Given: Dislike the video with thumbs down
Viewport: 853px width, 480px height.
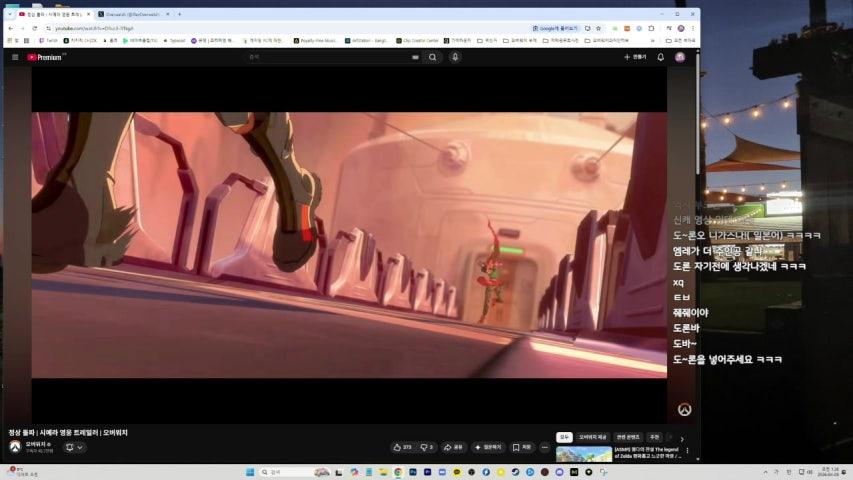Looking at the screenshot, I should [426, 447].
